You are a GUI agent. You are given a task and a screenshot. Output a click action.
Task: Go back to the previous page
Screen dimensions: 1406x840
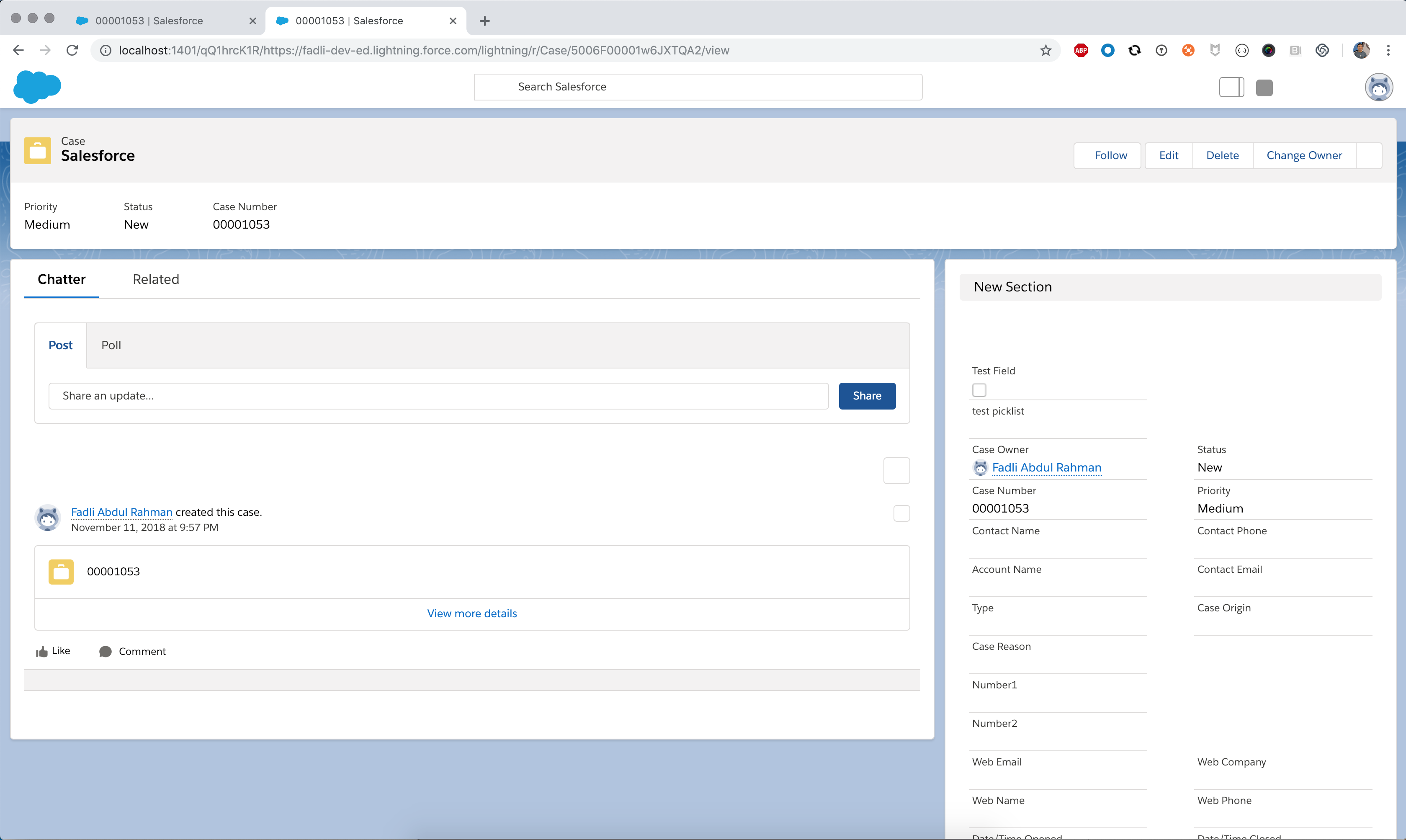coord(18,50)
